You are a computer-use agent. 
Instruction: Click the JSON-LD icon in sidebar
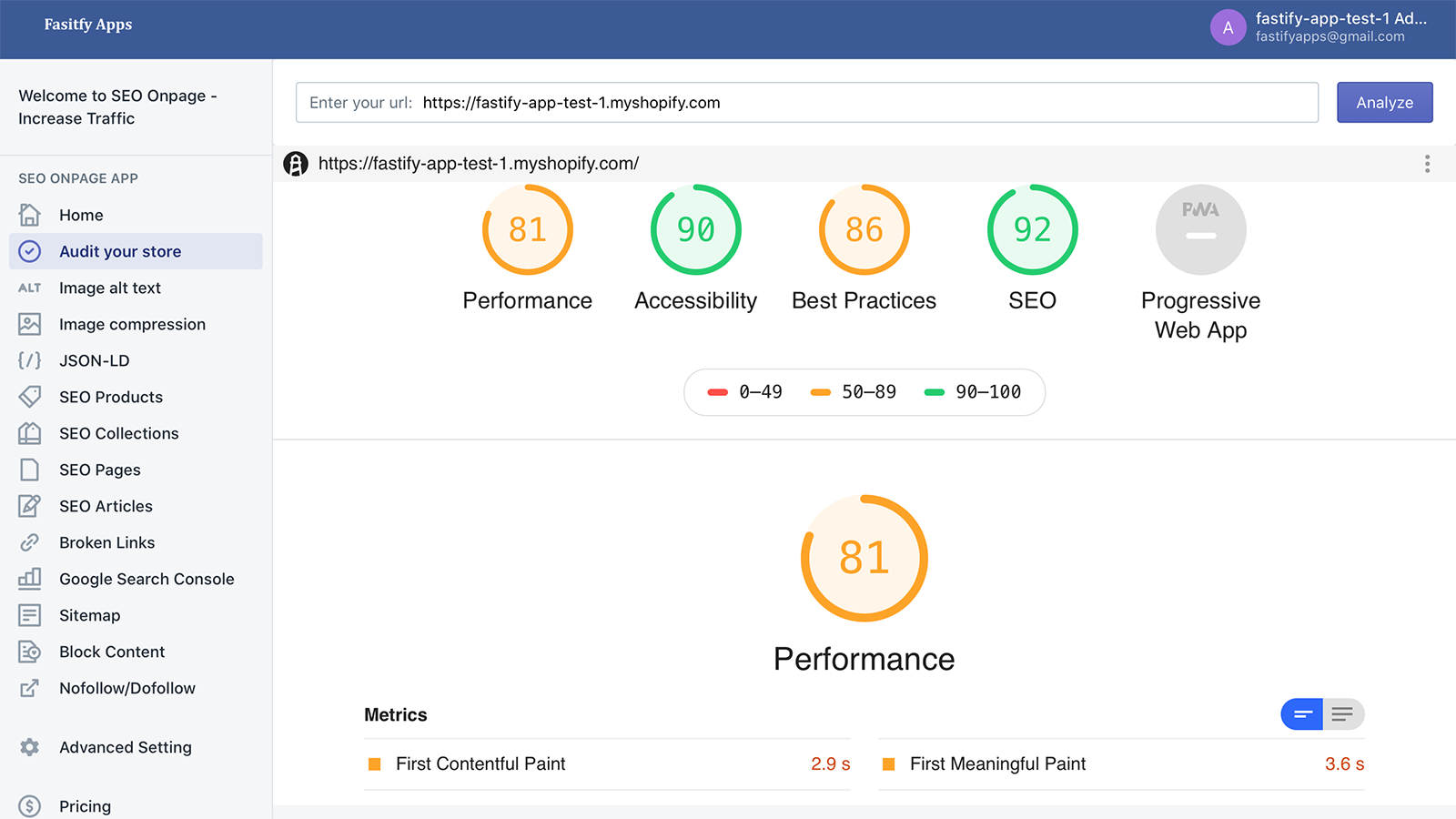(30, 360)
